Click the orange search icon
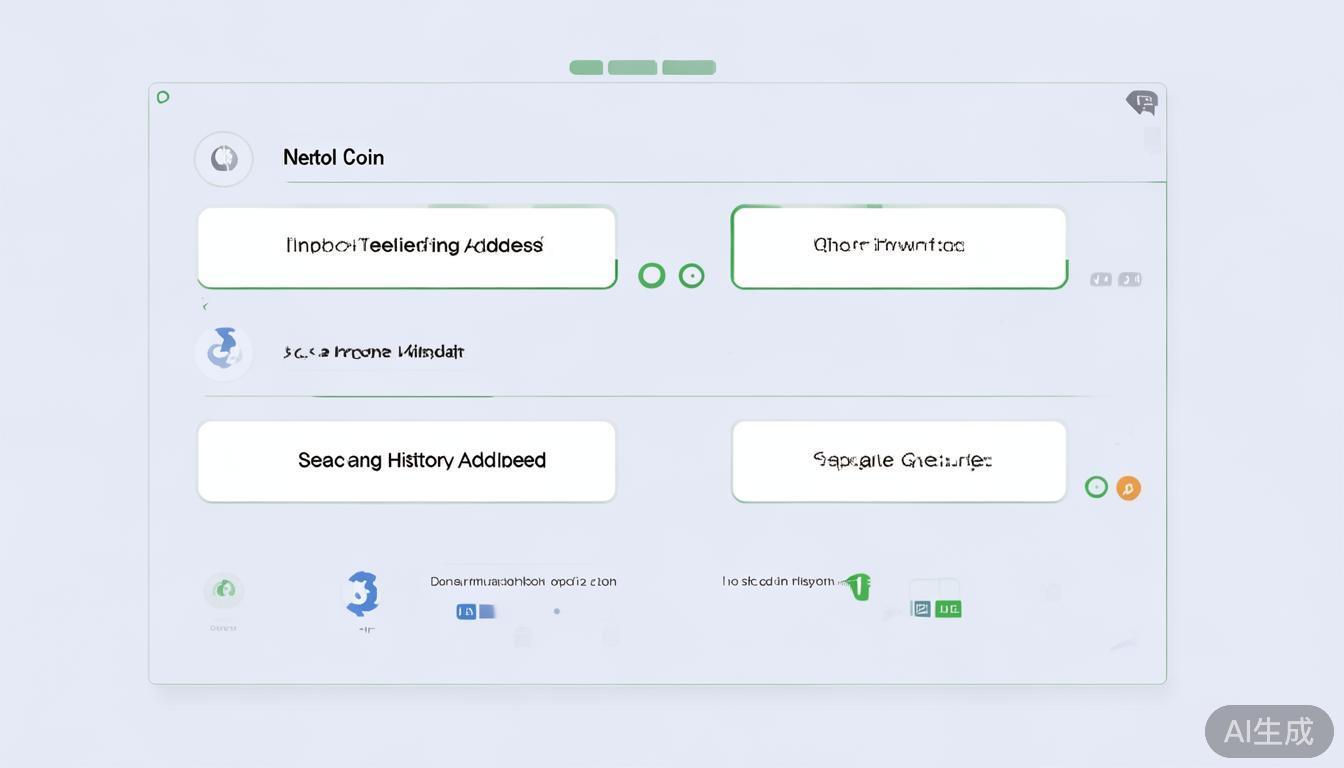Viewport: 1344px width, 768px height. (1128, 488)
